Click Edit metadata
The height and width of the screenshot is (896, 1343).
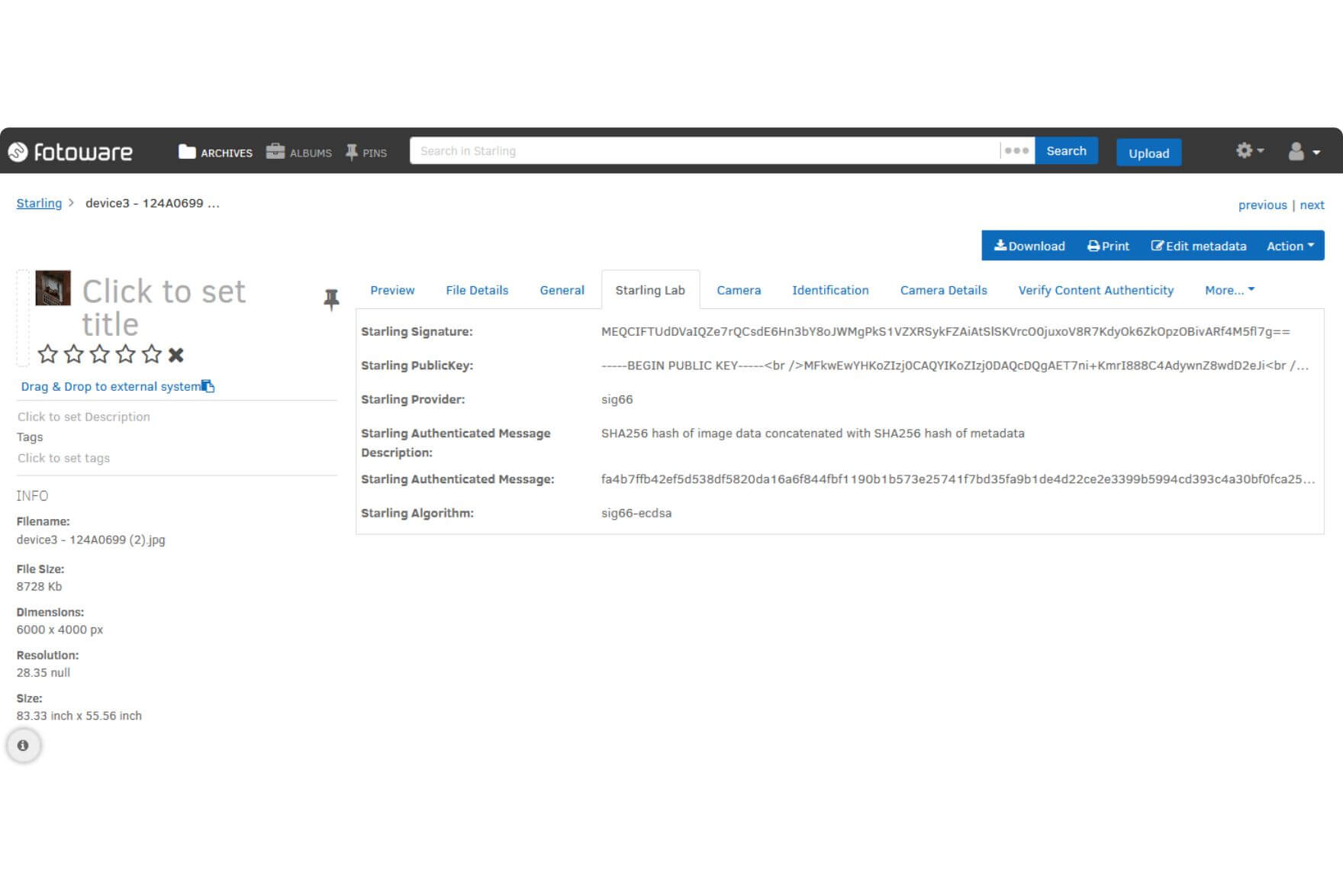point(1198,246)
